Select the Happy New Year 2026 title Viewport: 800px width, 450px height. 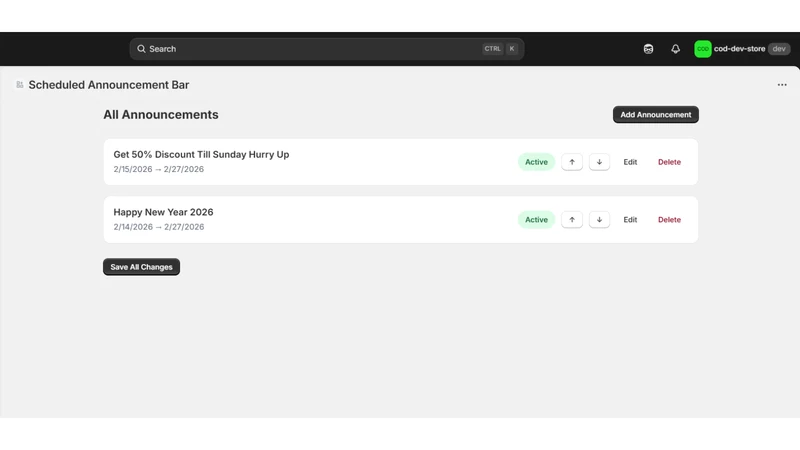click(x=163, y=212)
